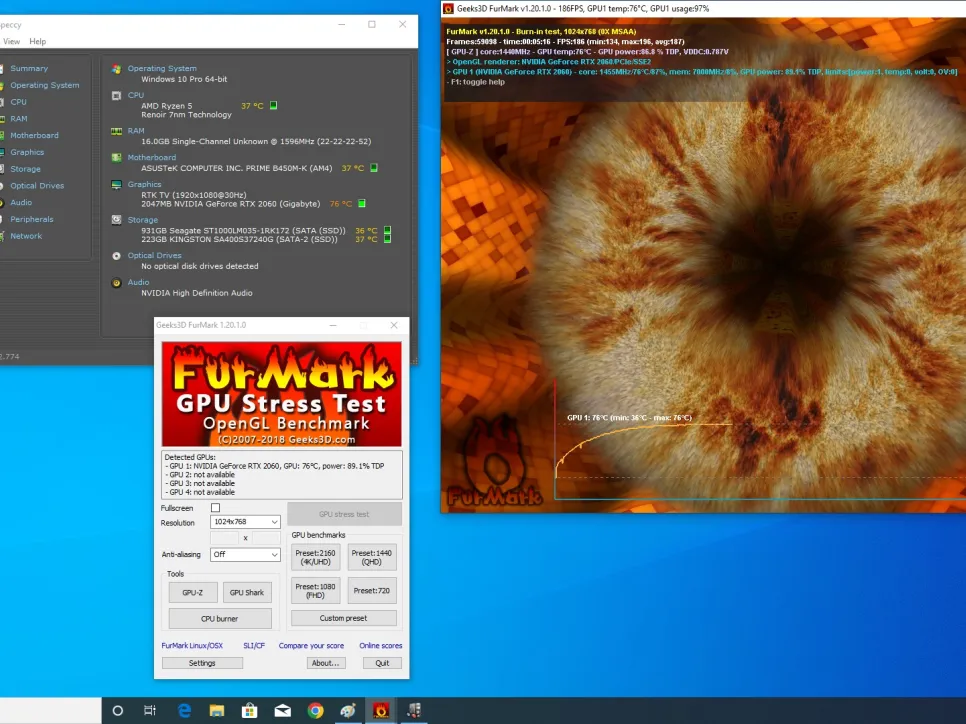Open Microsoft Store from the taskbar
This screenshot has height=724, width=966.
coord(250,710)
